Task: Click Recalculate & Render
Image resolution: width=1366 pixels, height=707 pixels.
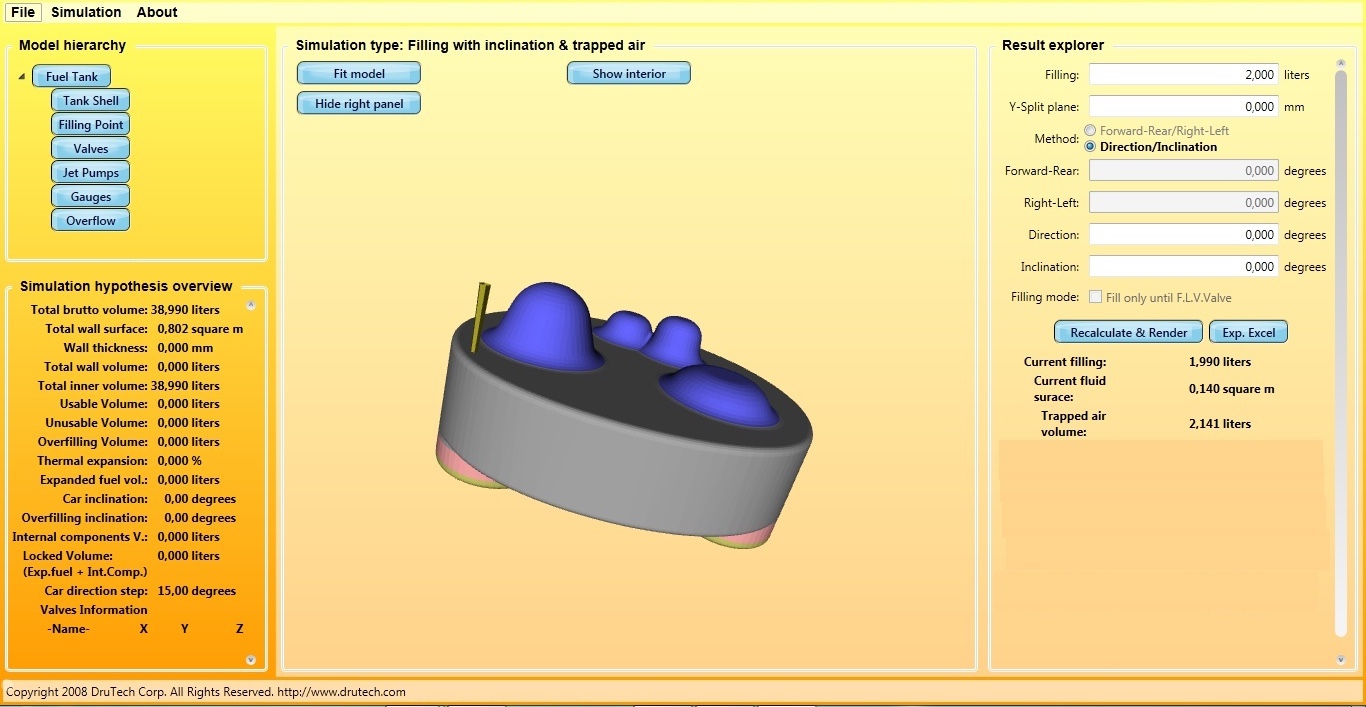Action: coord(1128,333)
